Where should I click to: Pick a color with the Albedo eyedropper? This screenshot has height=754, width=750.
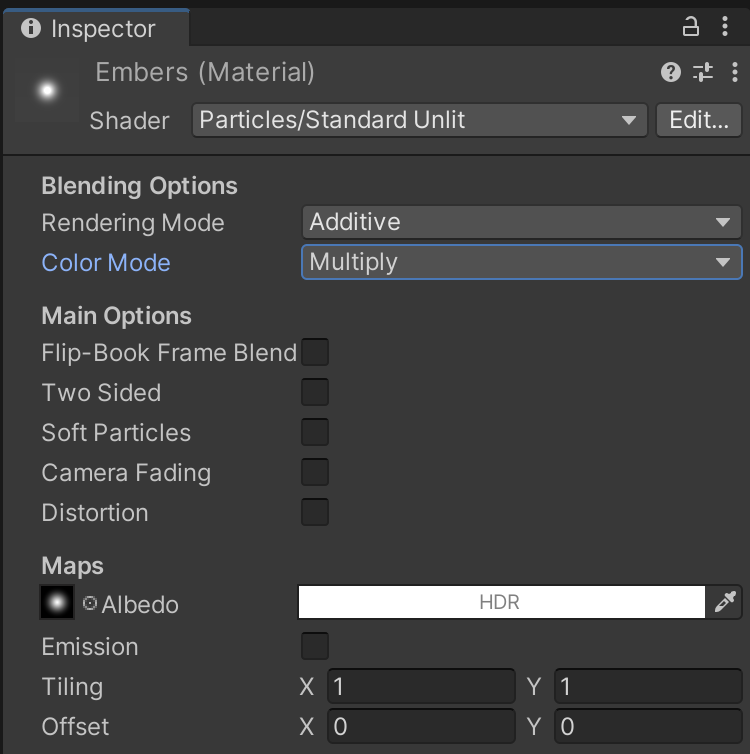tap(725, 602)
